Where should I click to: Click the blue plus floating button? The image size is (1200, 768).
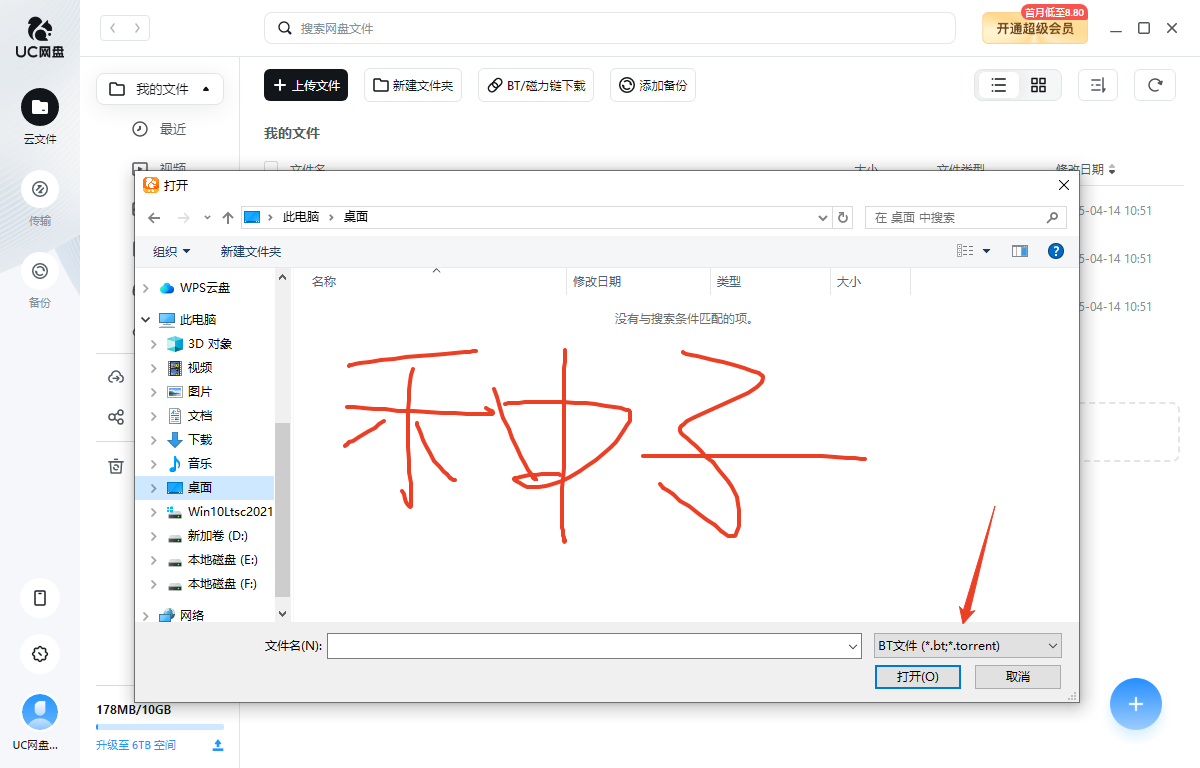pos(1135,704)
